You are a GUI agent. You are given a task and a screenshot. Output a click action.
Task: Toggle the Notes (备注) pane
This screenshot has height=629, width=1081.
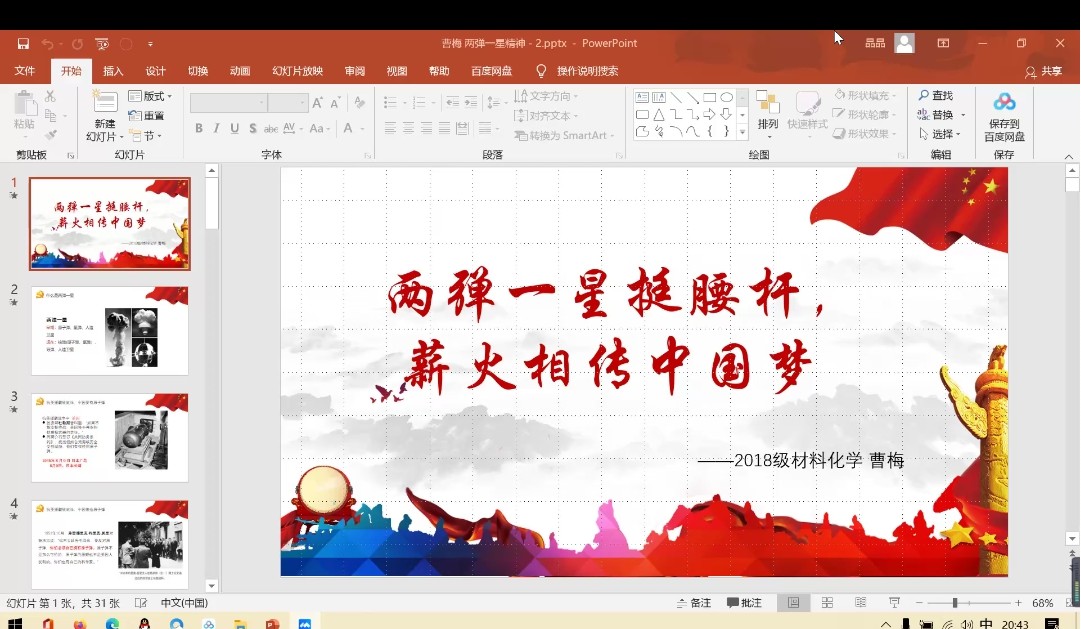tap(693, 603)
